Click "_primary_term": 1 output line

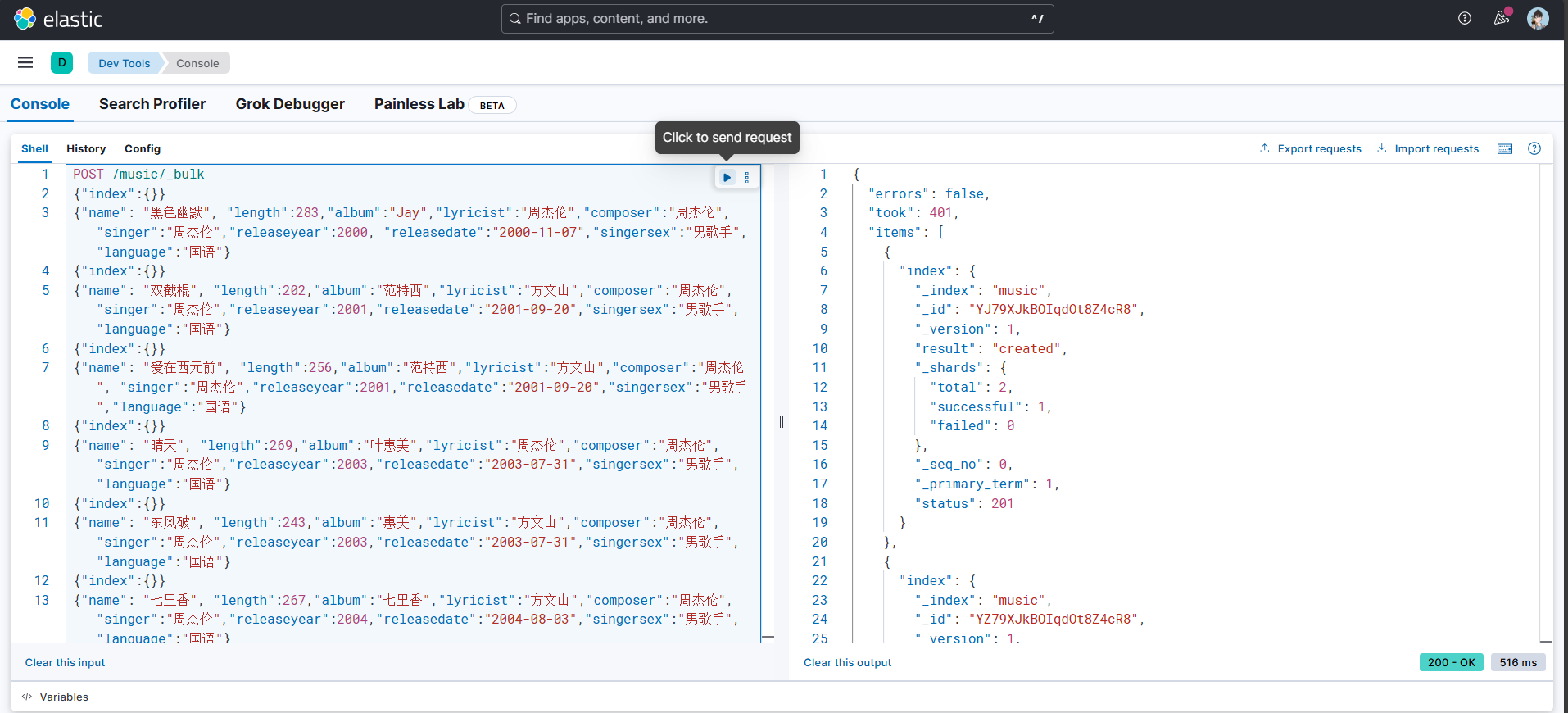tap(987, 484)
